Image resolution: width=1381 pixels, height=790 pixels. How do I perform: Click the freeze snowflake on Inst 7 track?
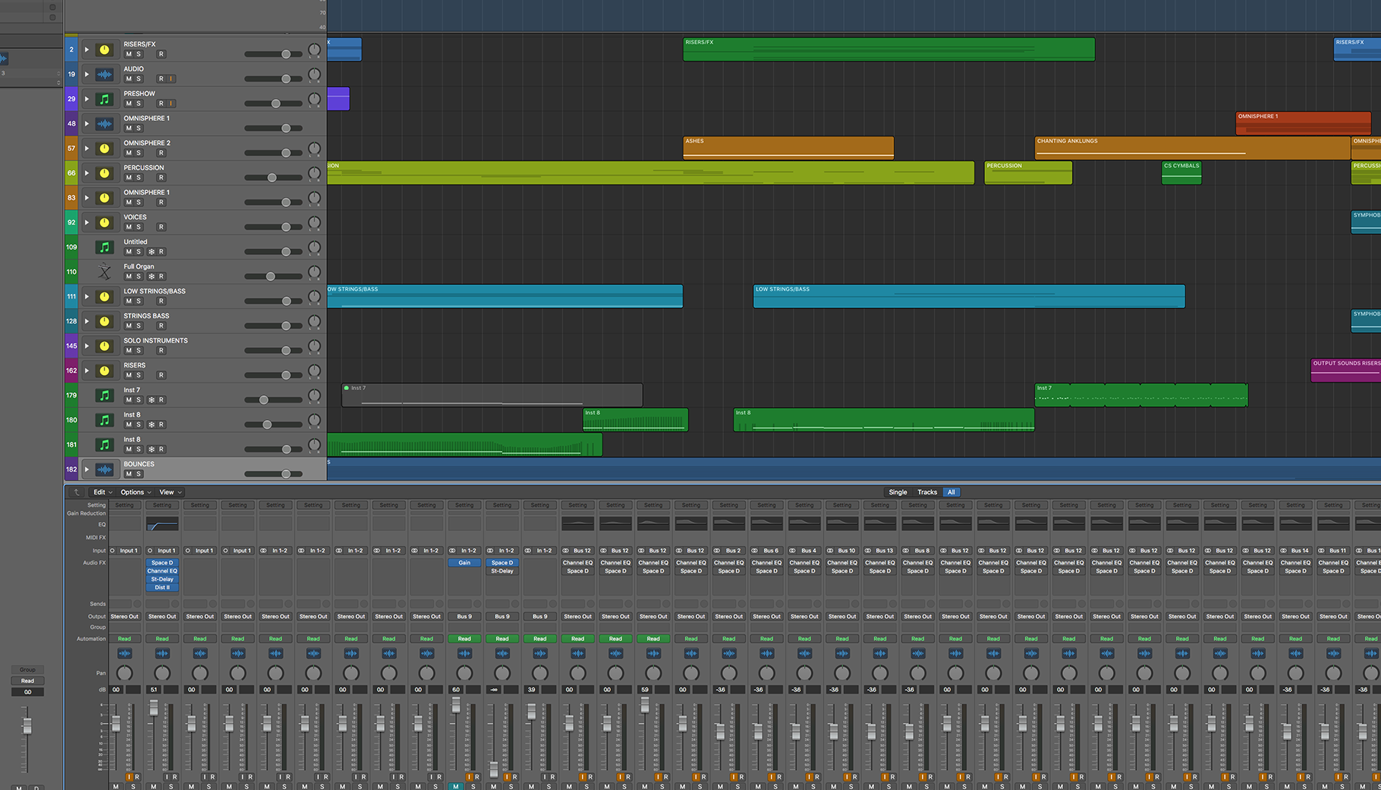(151, 400)
